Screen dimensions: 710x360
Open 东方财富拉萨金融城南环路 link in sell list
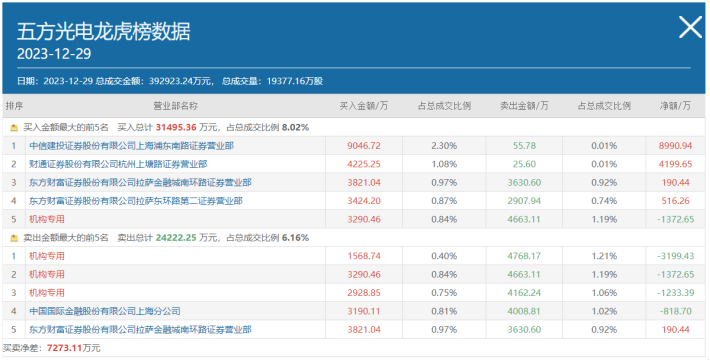pos(140,329)
